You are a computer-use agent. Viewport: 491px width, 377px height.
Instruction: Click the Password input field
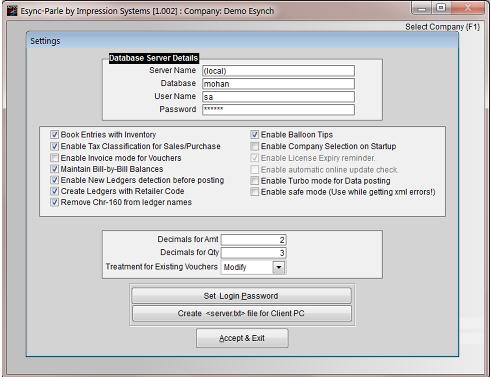click(x=278, y=110)
